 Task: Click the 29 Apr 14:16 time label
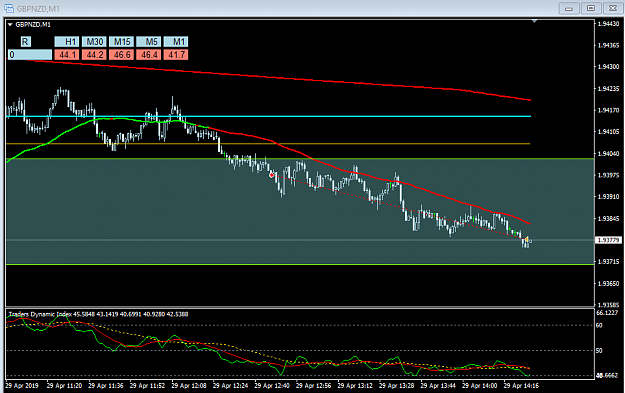[521, 385]
